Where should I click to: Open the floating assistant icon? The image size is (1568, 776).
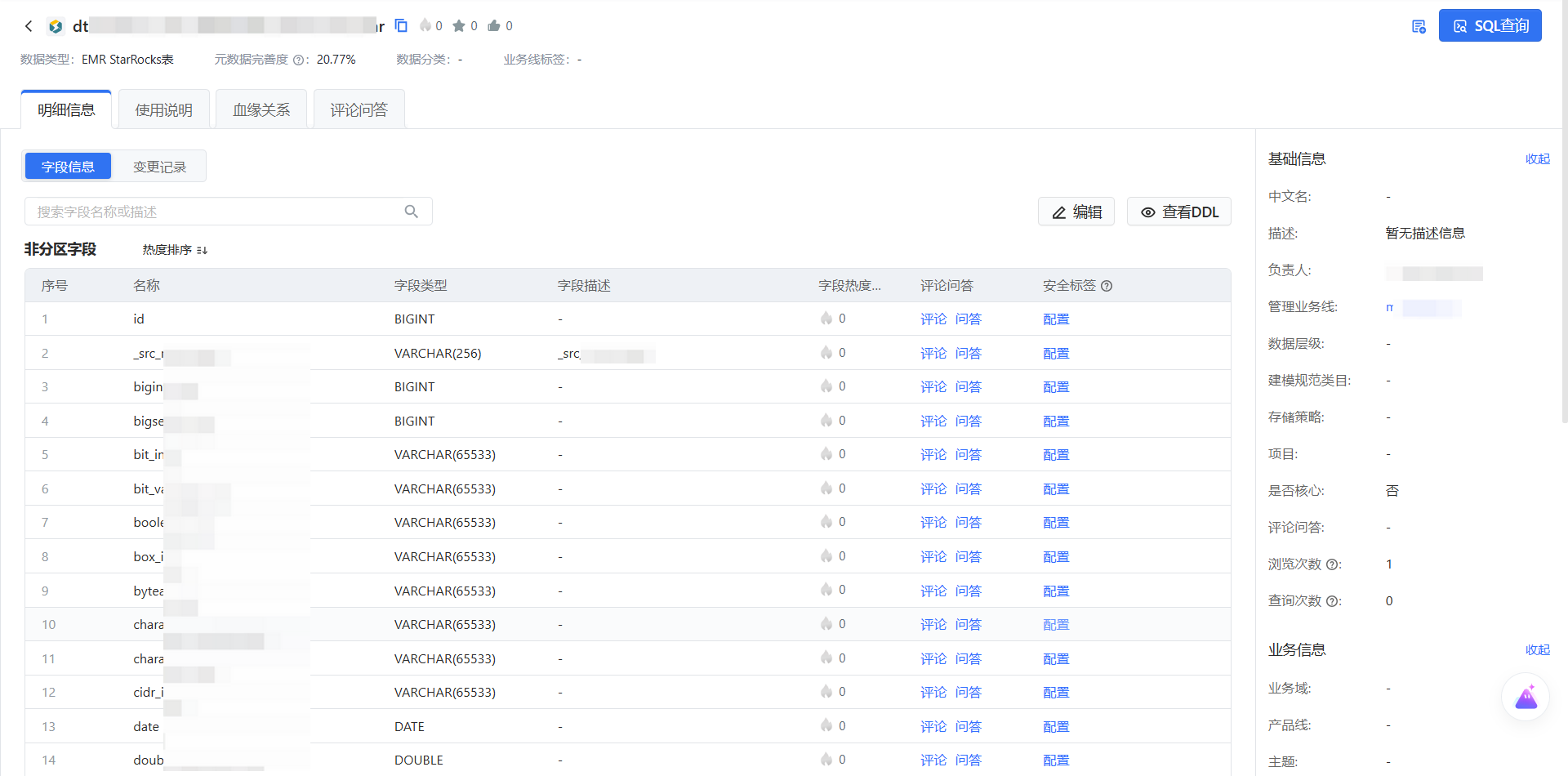pos(1526,697)
